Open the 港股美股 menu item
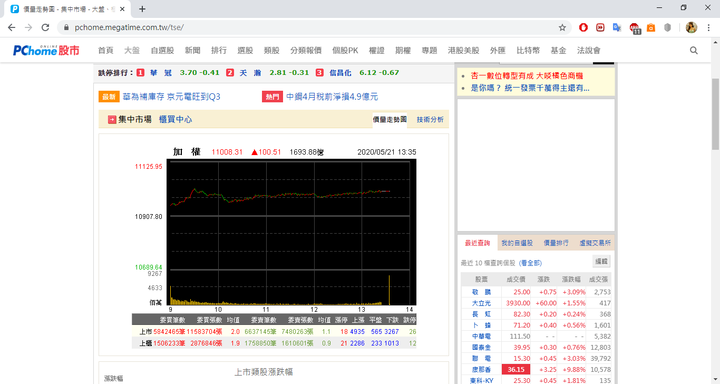Screen dimensions: 720x384 463,51
